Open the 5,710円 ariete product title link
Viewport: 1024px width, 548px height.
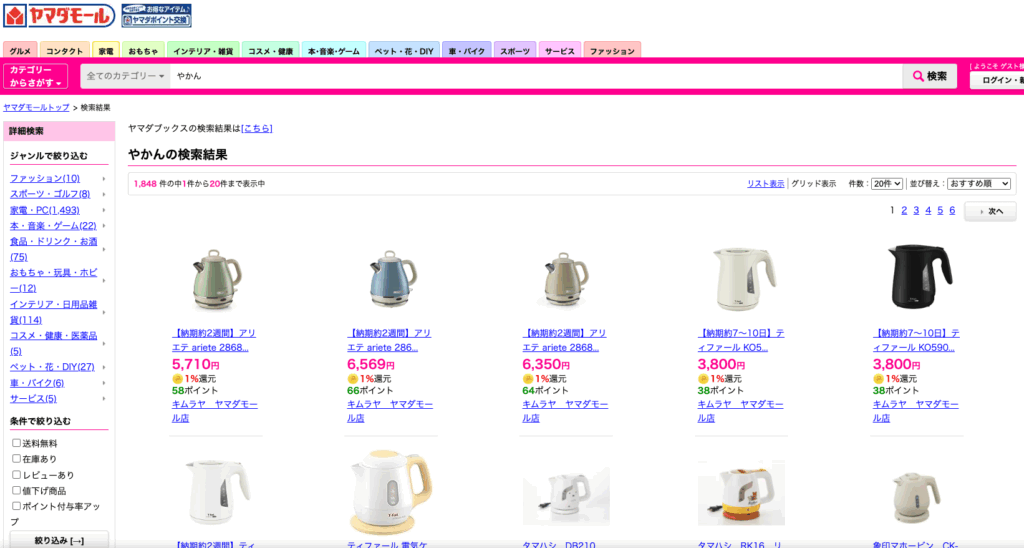click(214, 340)
